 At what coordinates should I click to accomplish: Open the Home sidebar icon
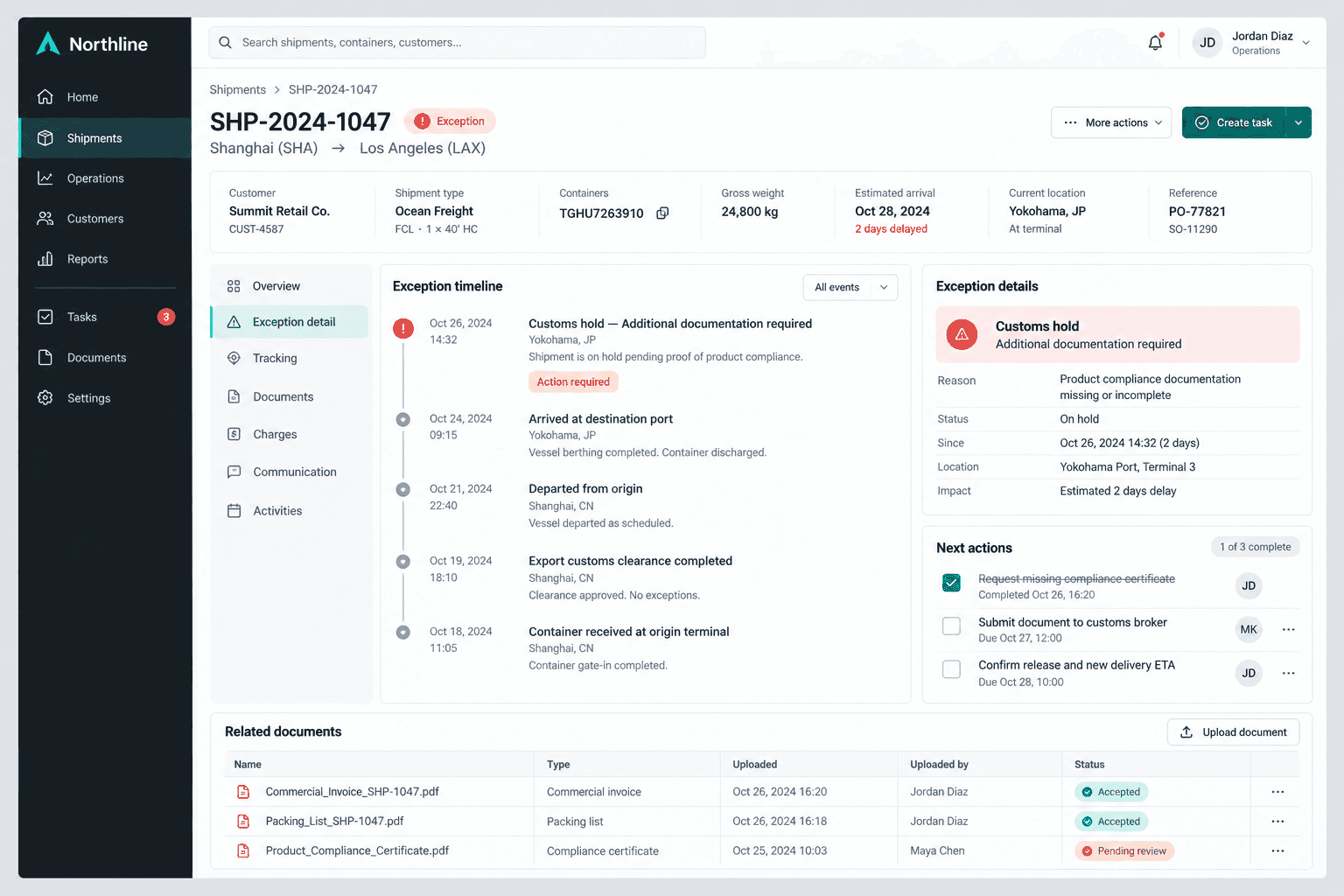pos(45,97)
